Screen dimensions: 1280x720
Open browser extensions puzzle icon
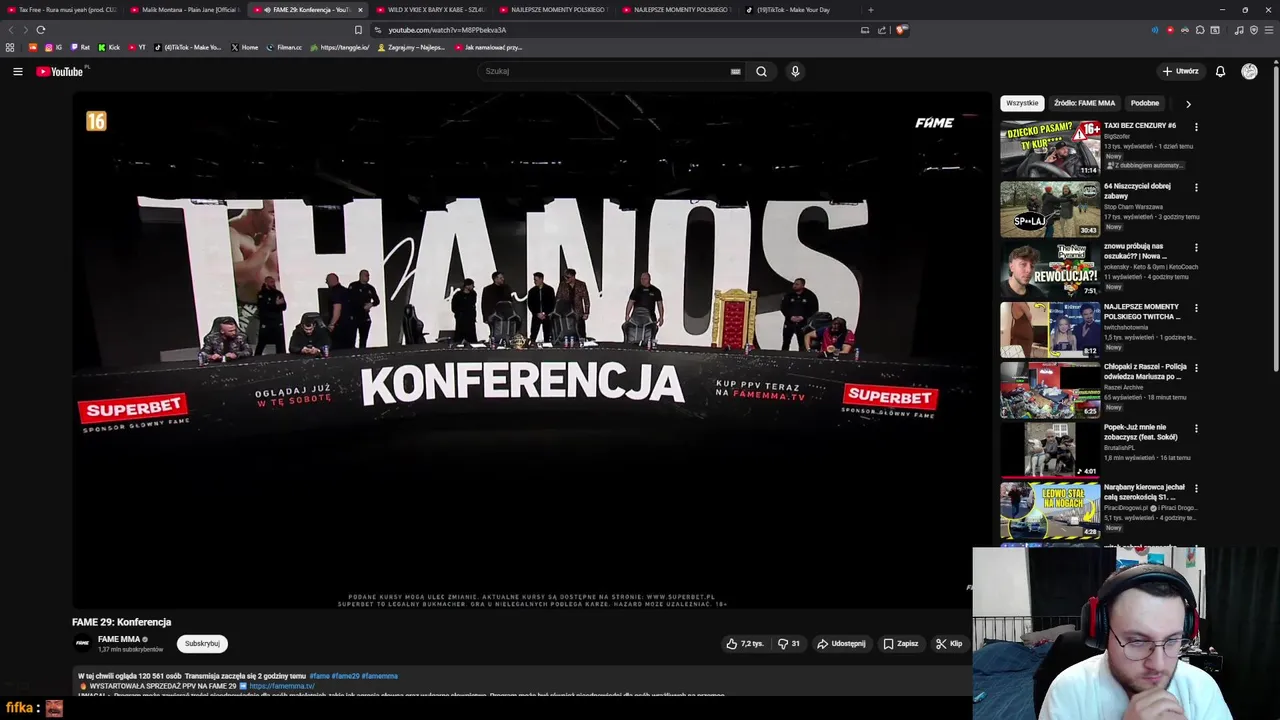[x=1200, y=30]
